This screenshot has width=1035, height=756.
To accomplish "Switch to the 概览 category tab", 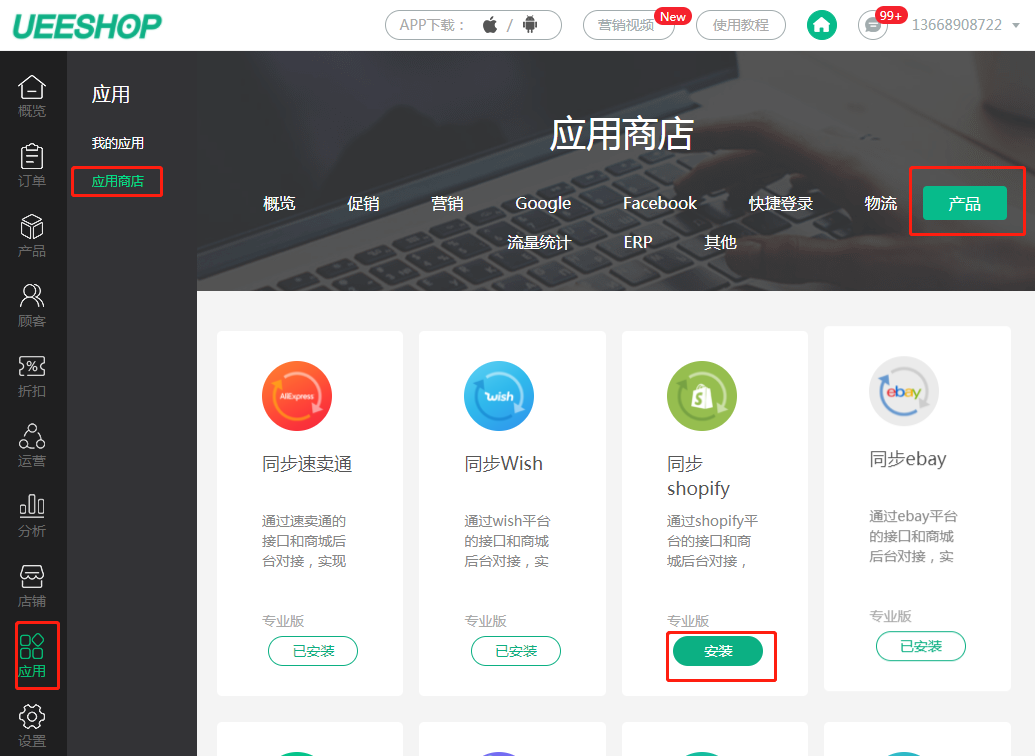I will (279, 203).
